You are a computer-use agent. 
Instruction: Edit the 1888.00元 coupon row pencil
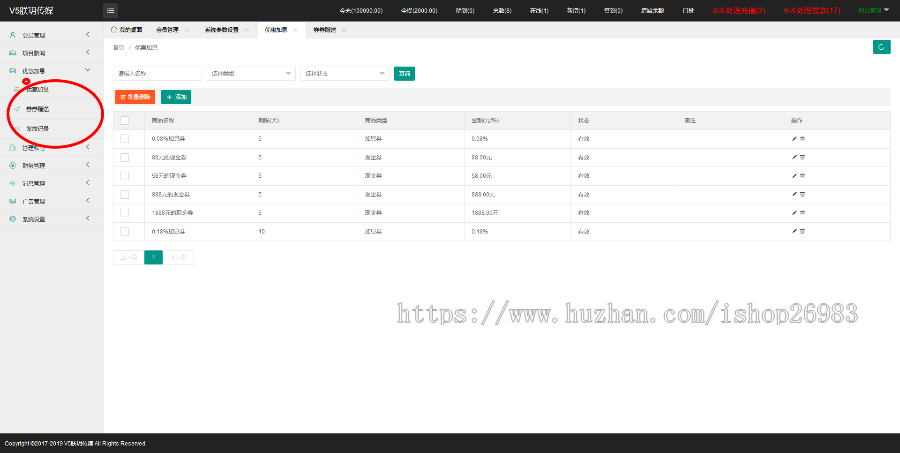pos(794,213)
